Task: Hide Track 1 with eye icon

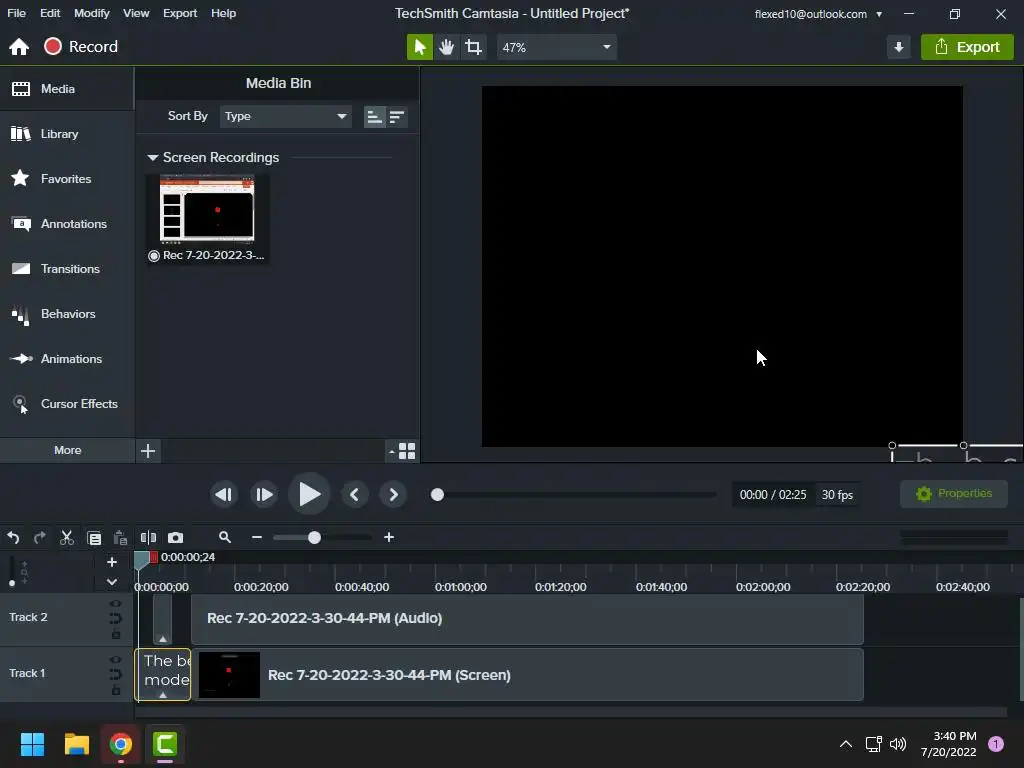Action: [116, 660]
